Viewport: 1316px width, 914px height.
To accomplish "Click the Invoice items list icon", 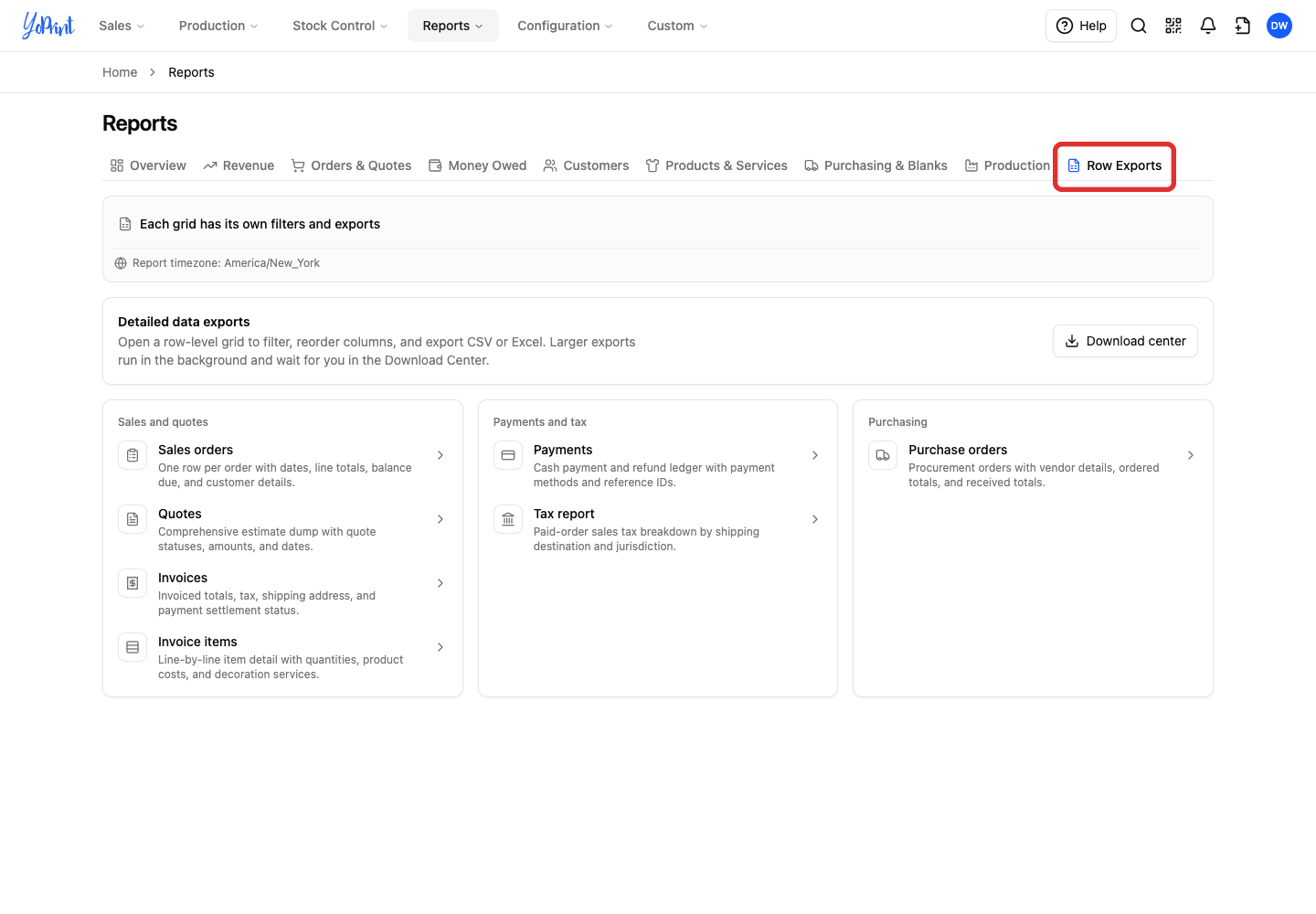I will coord(133,647).
